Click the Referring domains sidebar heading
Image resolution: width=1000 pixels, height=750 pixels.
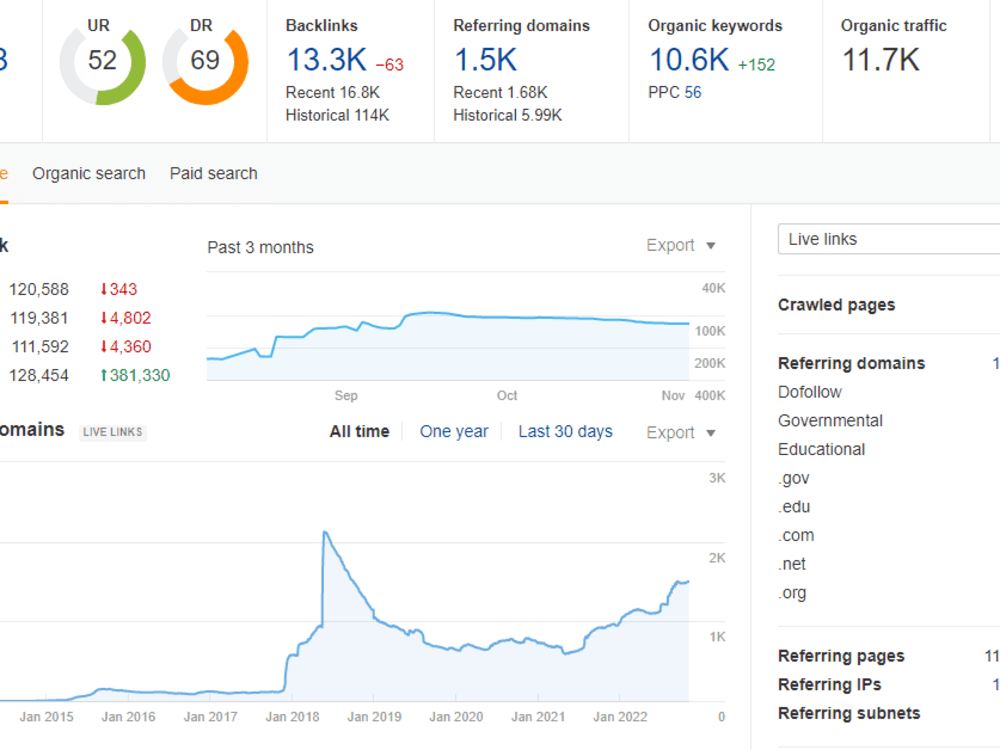(851, 364)
